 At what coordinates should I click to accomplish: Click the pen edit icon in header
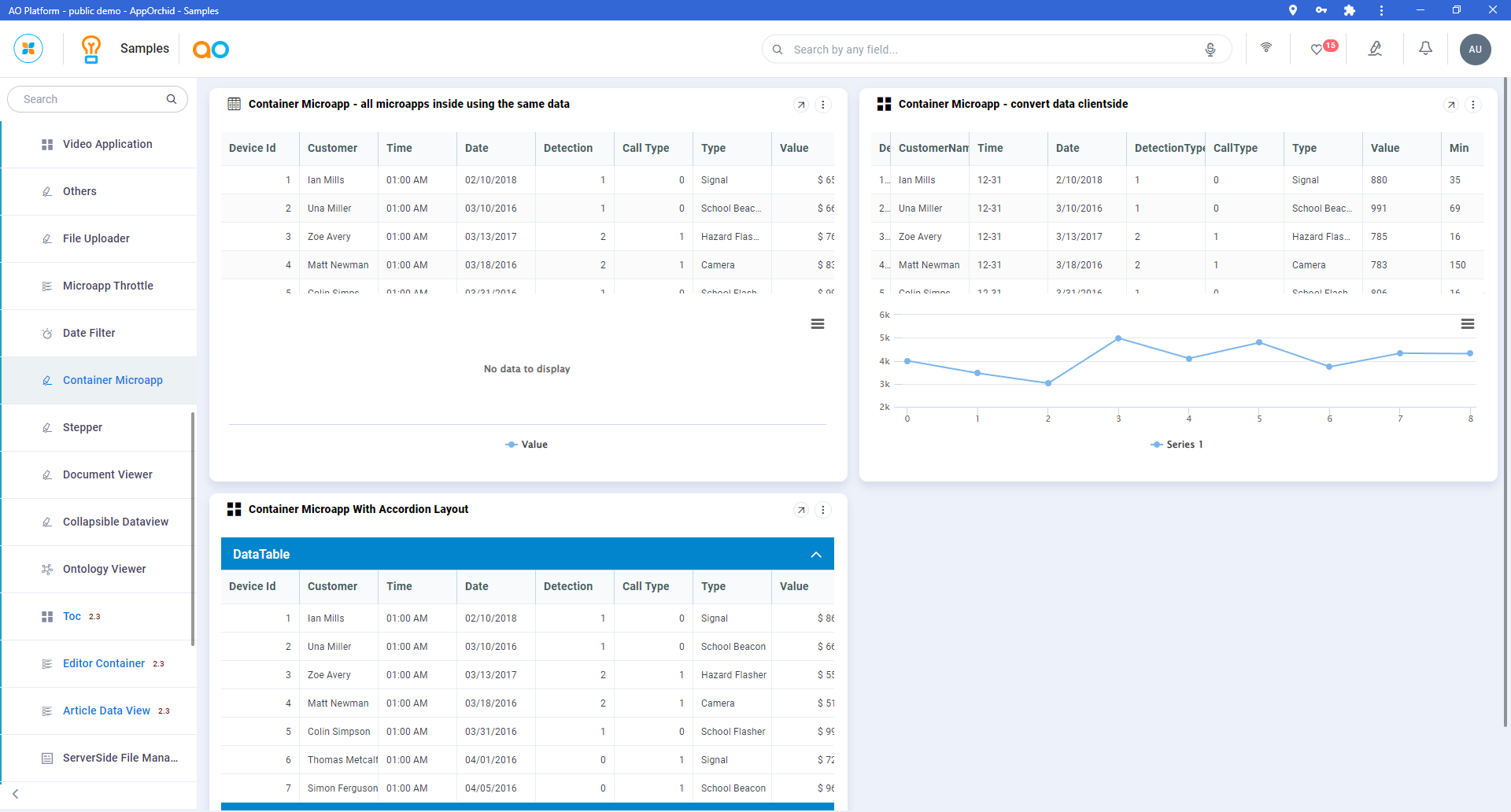tap(1375, 49)
